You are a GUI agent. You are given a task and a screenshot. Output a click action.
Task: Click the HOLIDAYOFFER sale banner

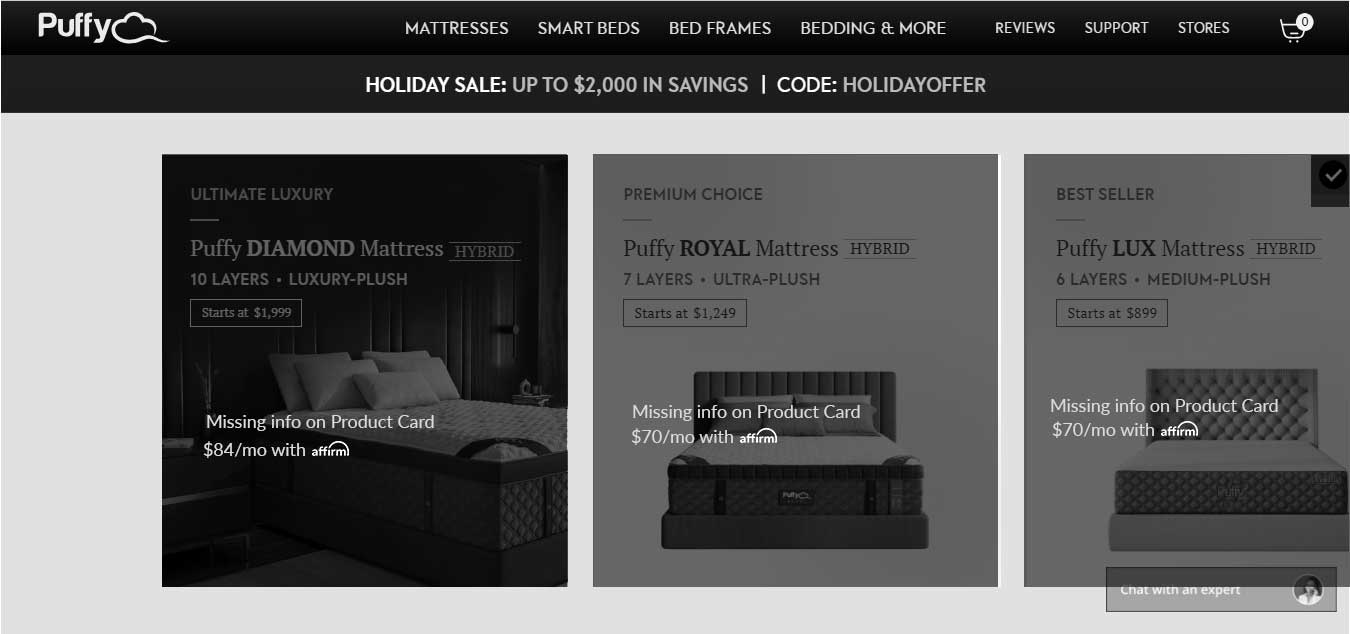coord(675,85)
